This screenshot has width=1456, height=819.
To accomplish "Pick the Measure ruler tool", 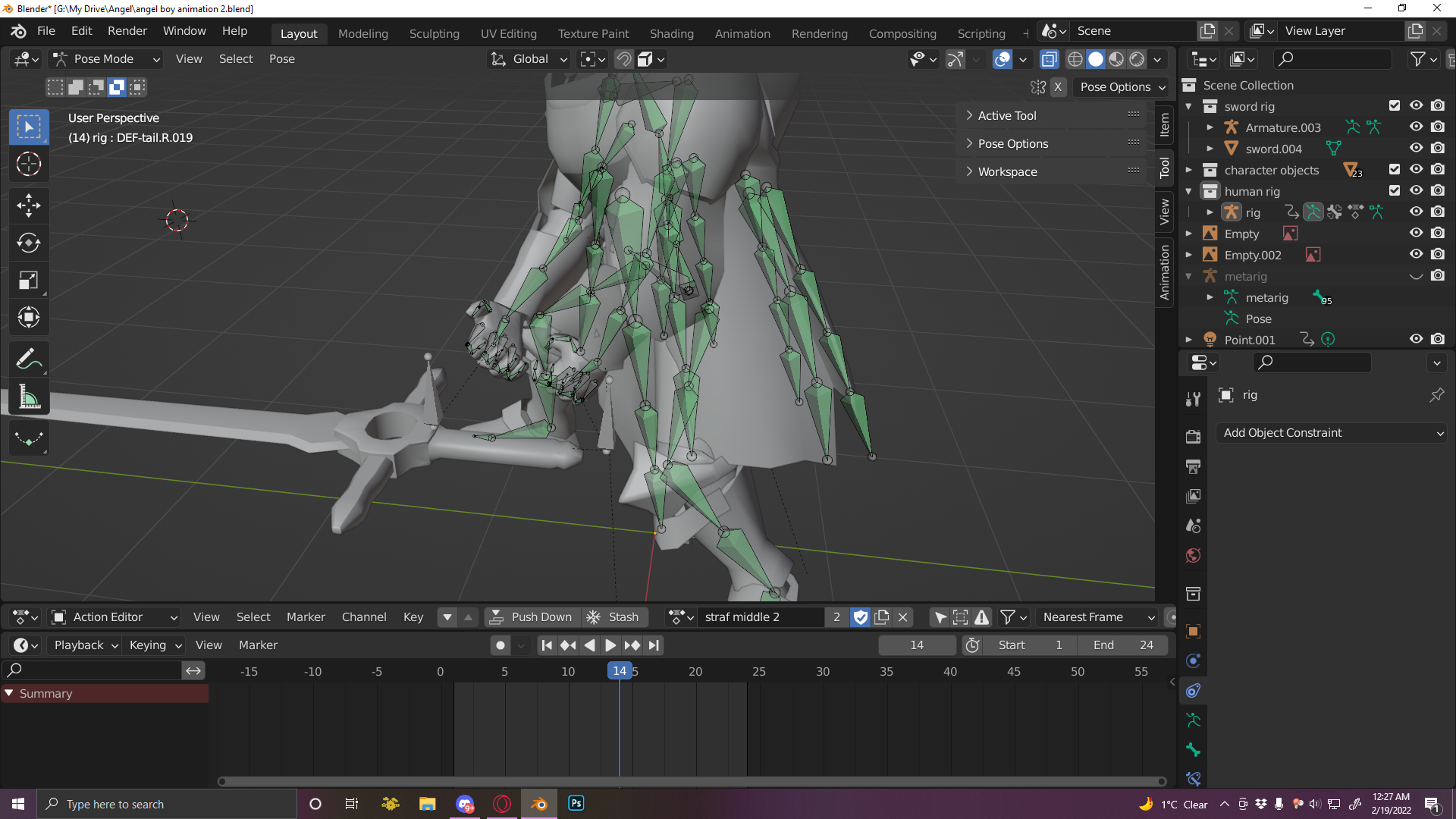I will pyautogui.click(x=29, y=397).
